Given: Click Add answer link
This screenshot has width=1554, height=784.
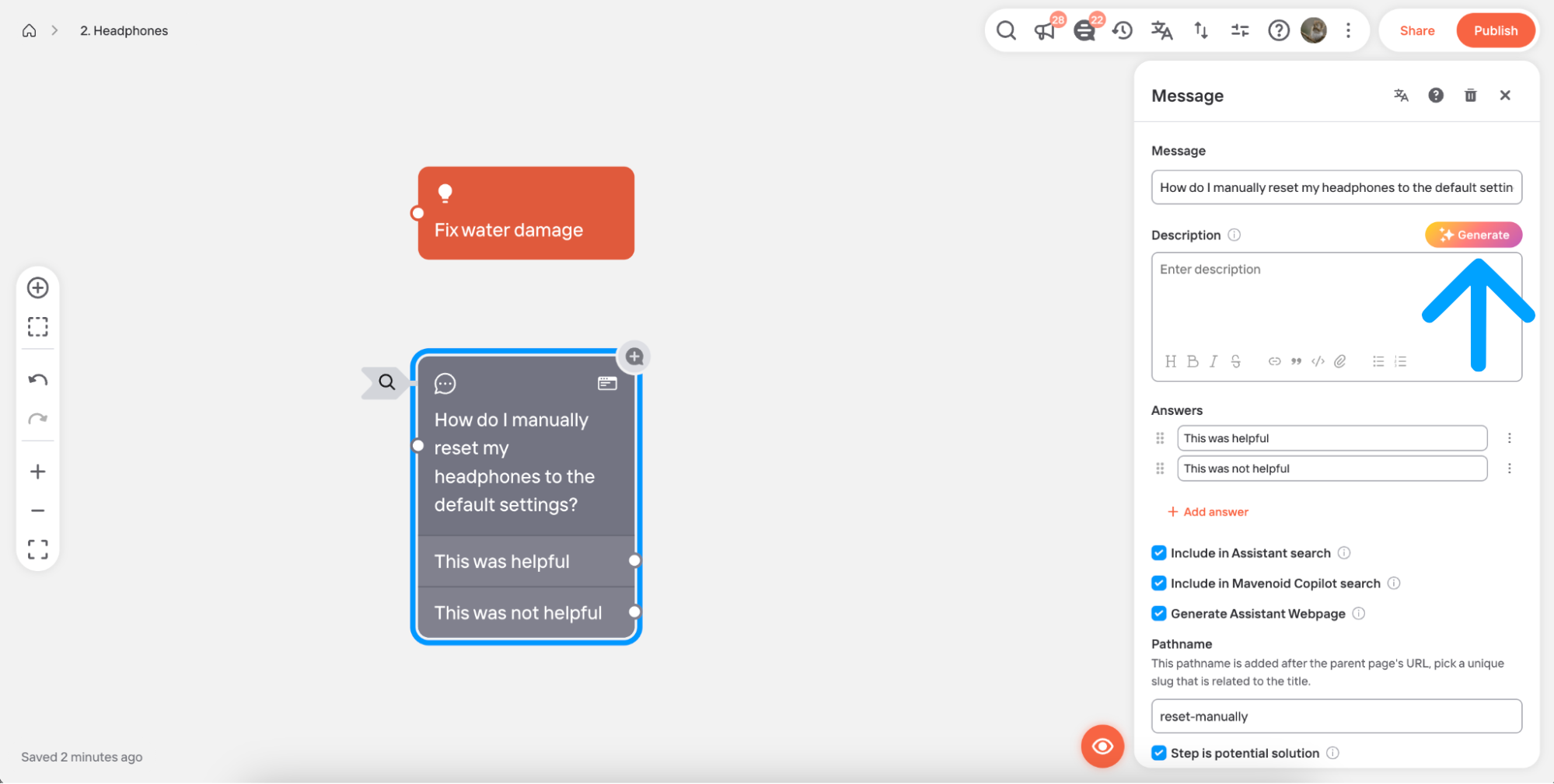Looking at the screenshot, I should click(1208, 512).
